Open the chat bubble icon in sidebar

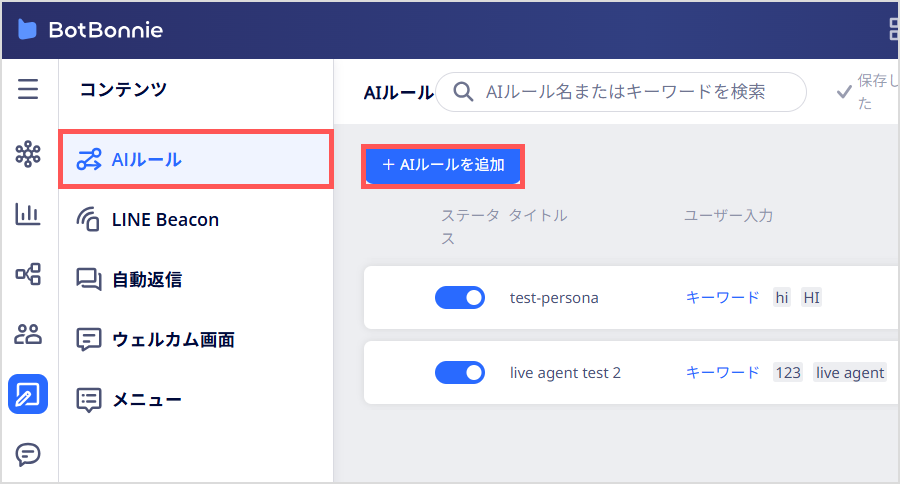click(x=28, y=454)
